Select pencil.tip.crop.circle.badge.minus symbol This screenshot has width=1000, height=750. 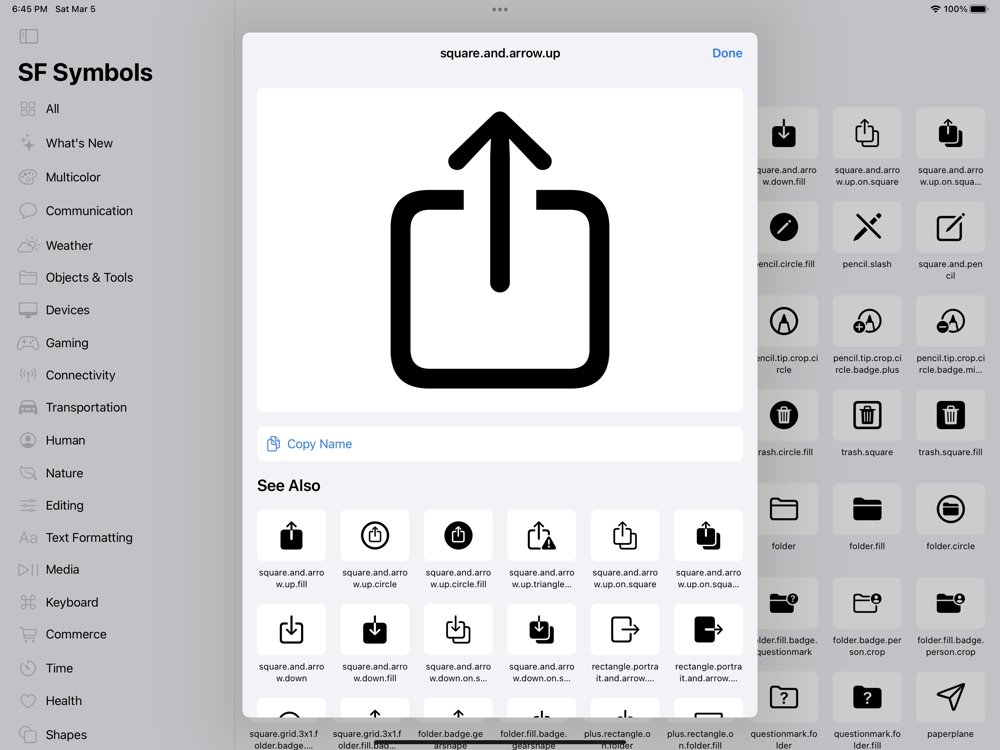tap(950, 321)
